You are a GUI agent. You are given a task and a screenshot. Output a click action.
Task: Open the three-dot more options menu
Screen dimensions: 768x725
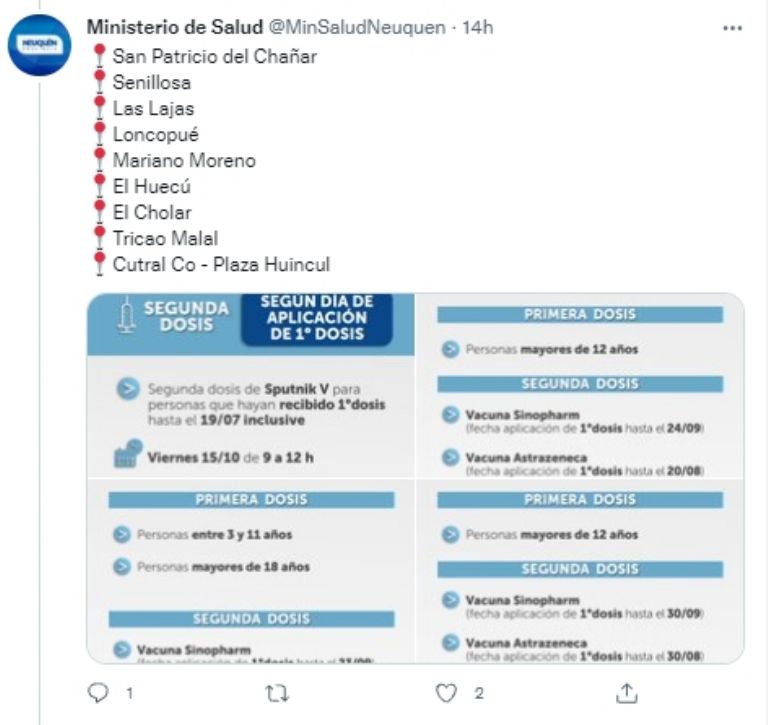[x=732, y=28]
